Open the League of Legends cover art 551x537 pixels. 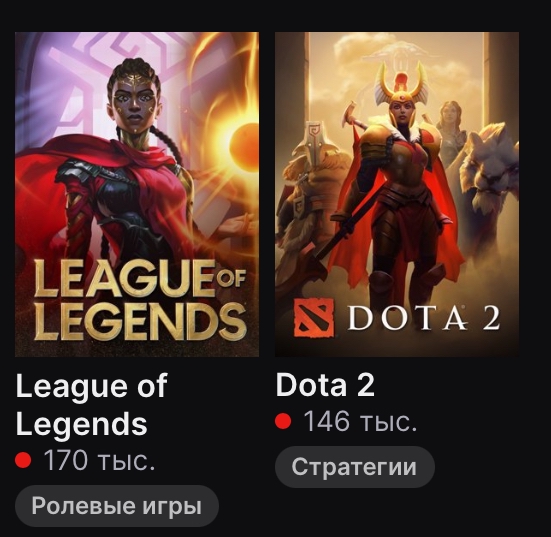(x=137, y=194)
